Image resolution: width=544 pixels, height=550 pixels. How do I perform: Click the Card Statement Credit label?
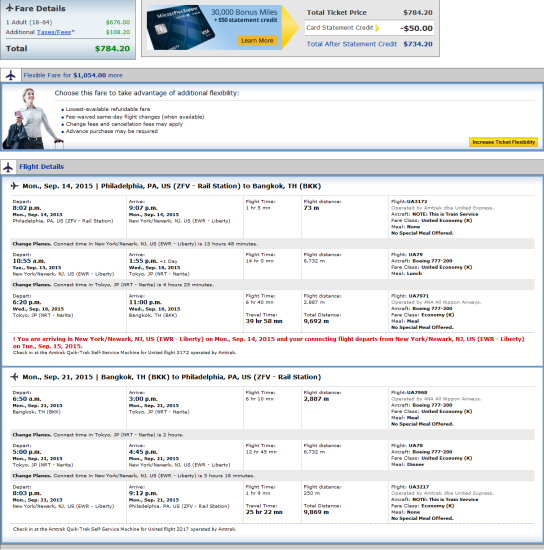pyautogui.click(x=340, y=27)
